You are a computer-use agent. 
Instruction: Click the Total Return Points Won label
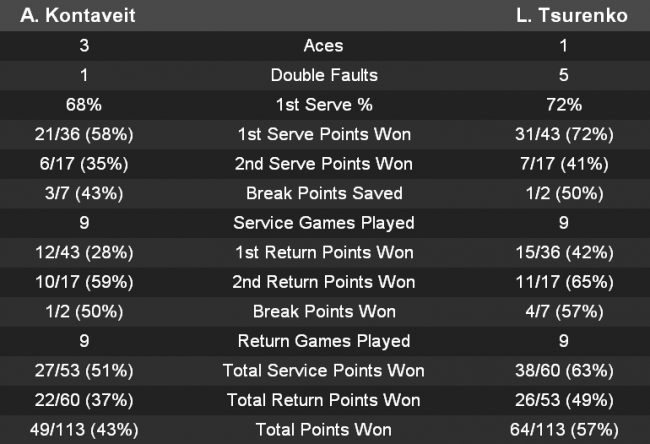(324, 401)
